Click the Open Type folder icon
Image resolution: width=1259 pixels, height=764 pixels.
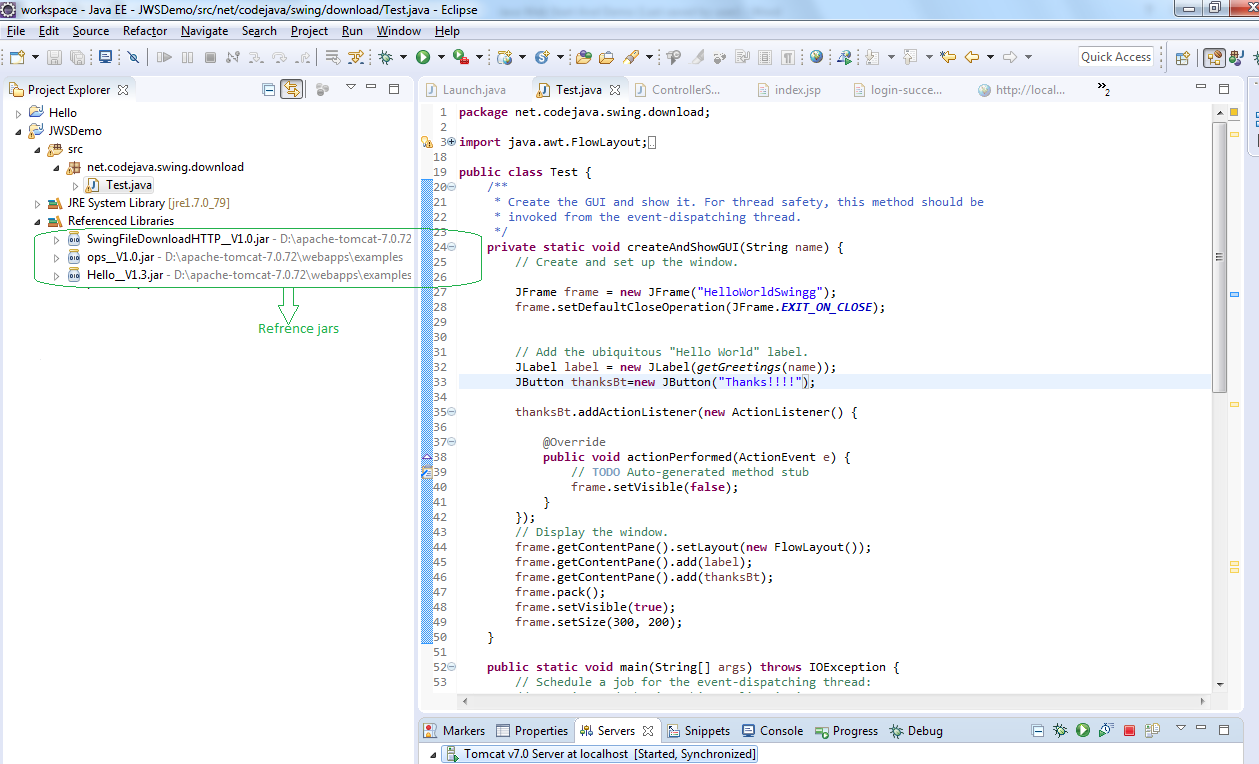pos(583,57)
